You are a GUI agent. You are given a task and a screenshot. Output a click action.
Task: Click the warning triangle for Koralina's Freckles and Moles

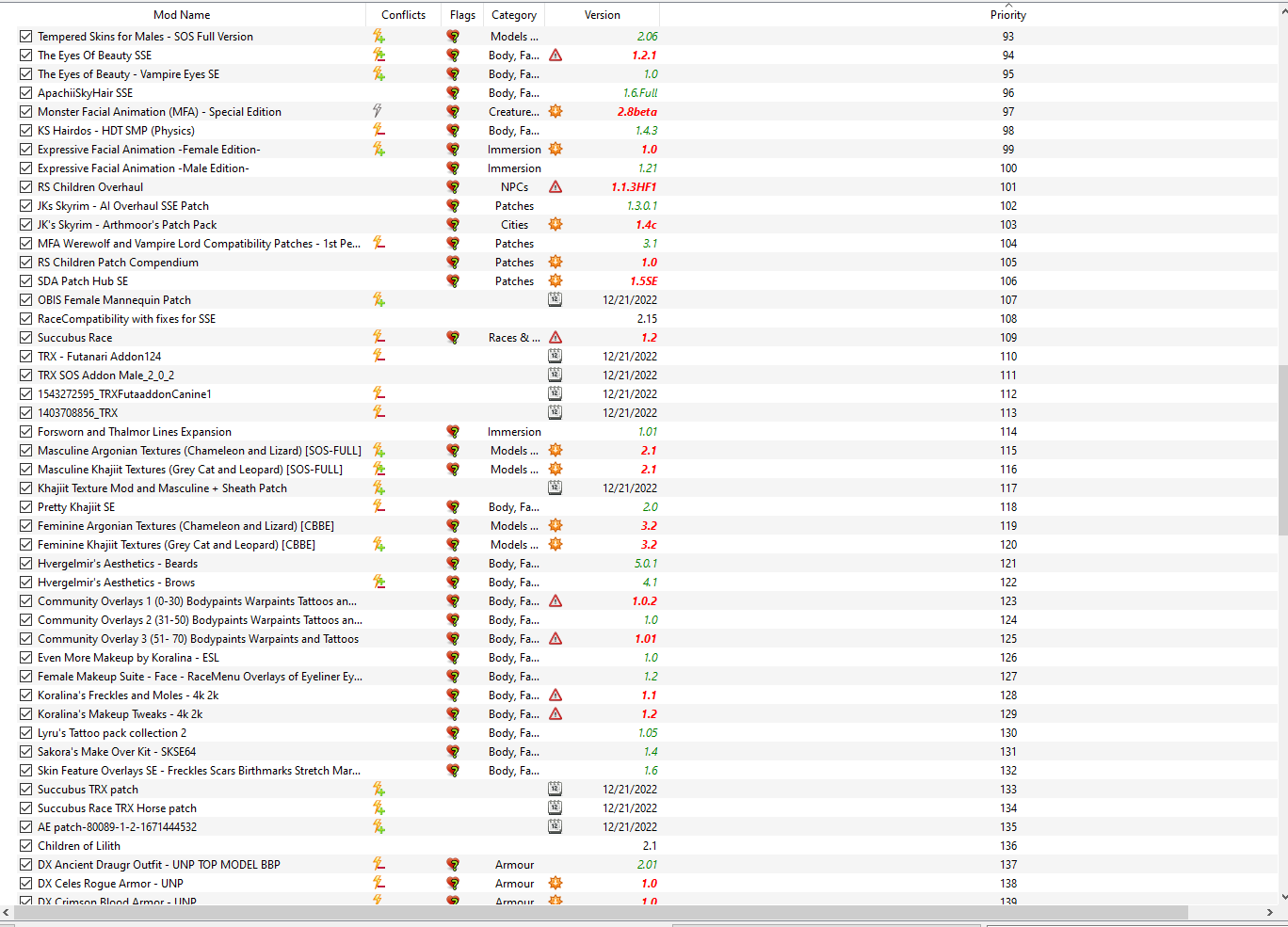click(555, 695)
